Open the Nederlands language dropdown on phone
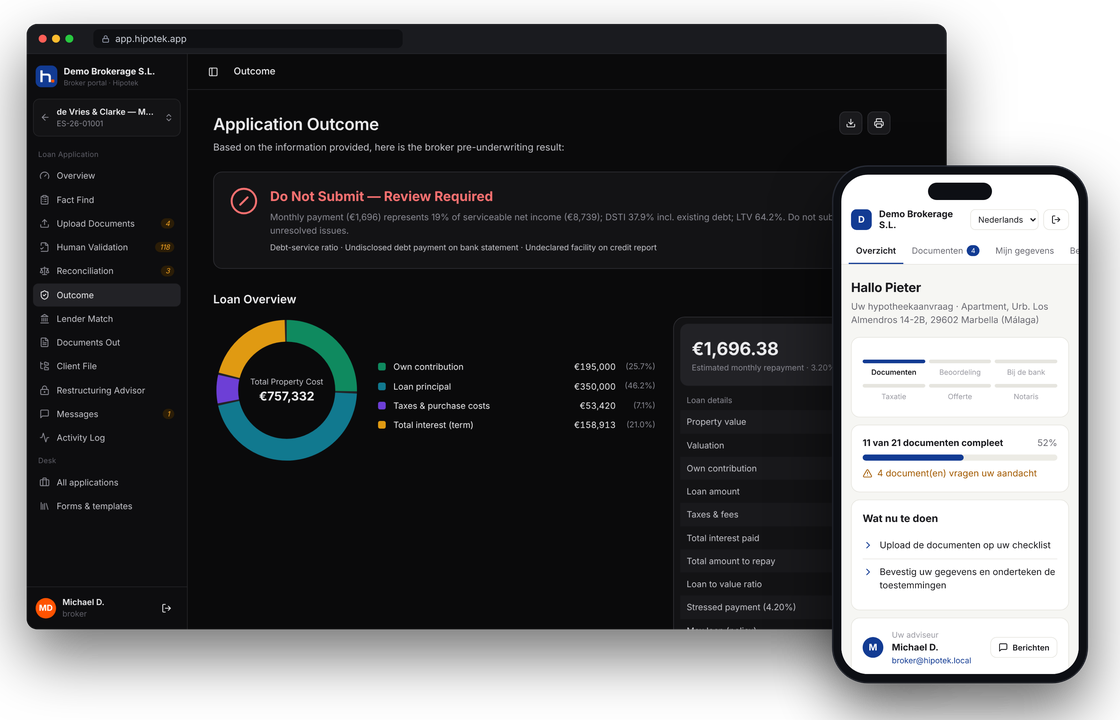 [1006, 219]
